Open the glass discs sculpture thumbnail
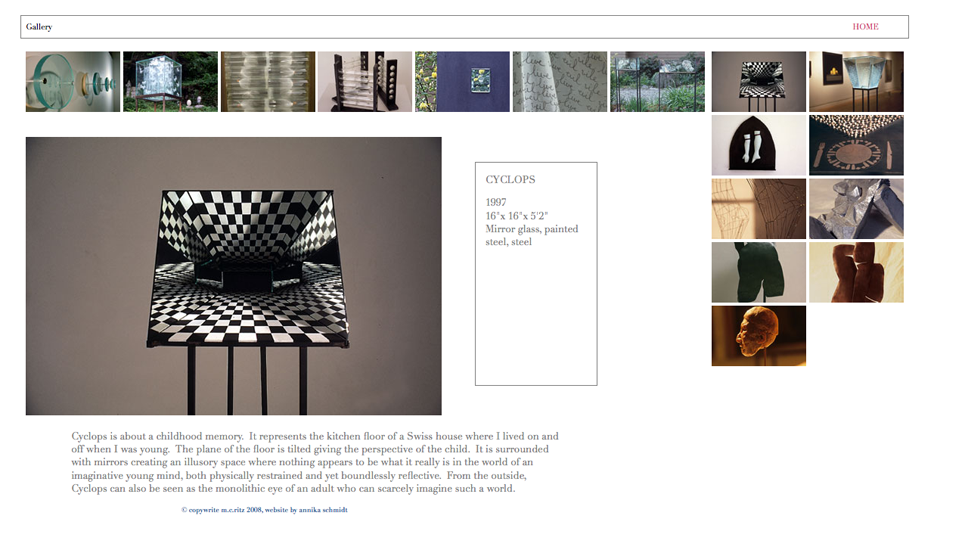 click(x=73, y=82)
